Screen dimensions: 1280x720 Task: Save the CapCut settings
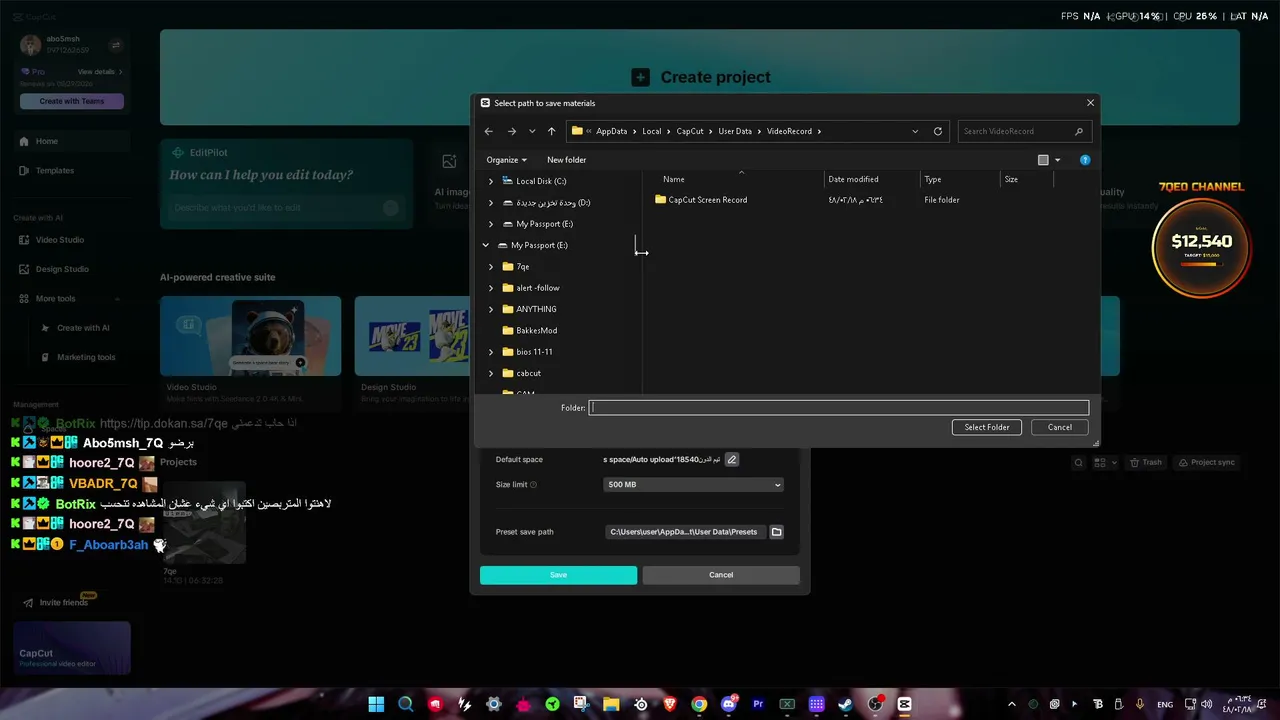[x=558, y=575]
